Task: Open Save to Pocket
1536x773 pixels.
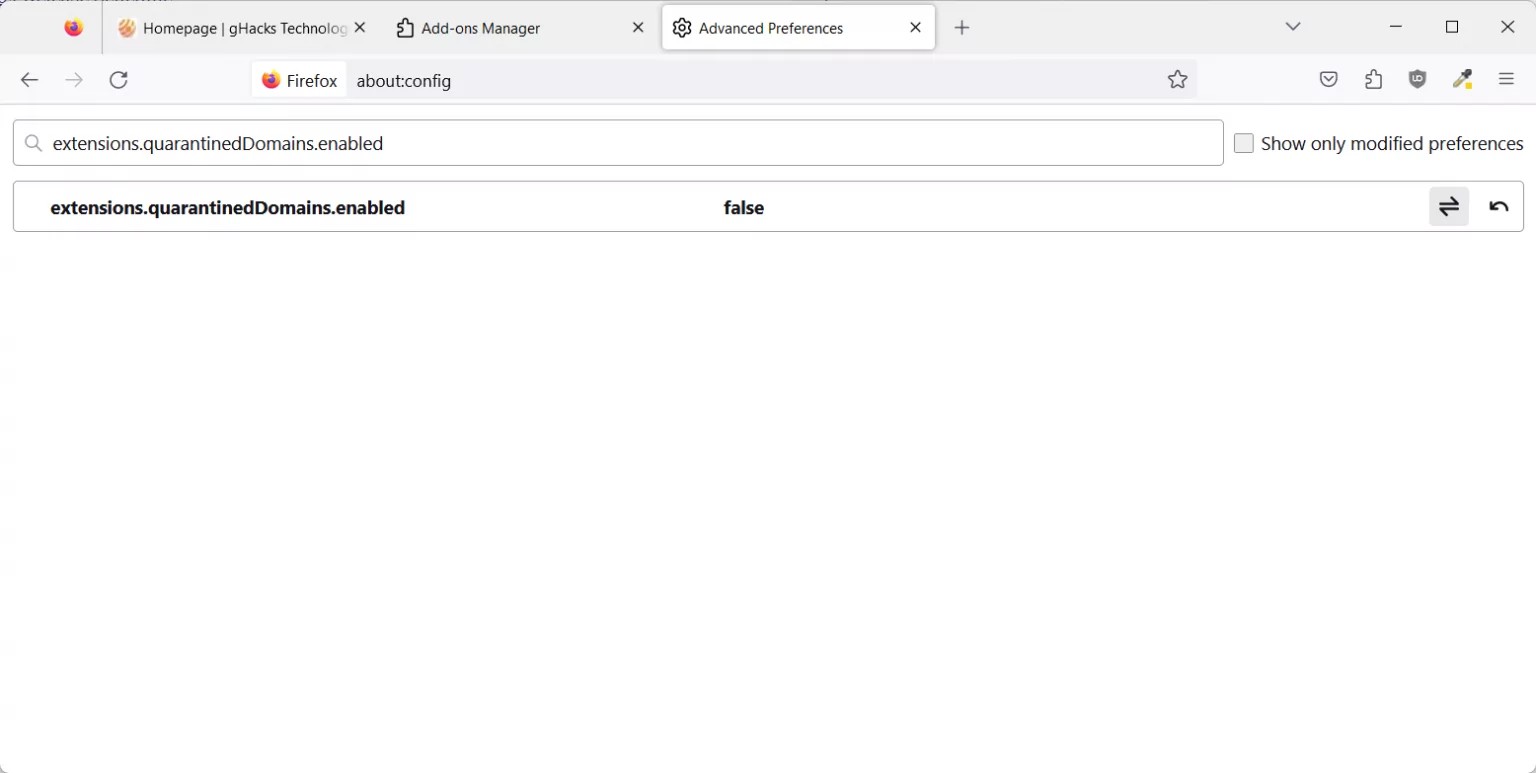Action: (x=1328, y=79)
